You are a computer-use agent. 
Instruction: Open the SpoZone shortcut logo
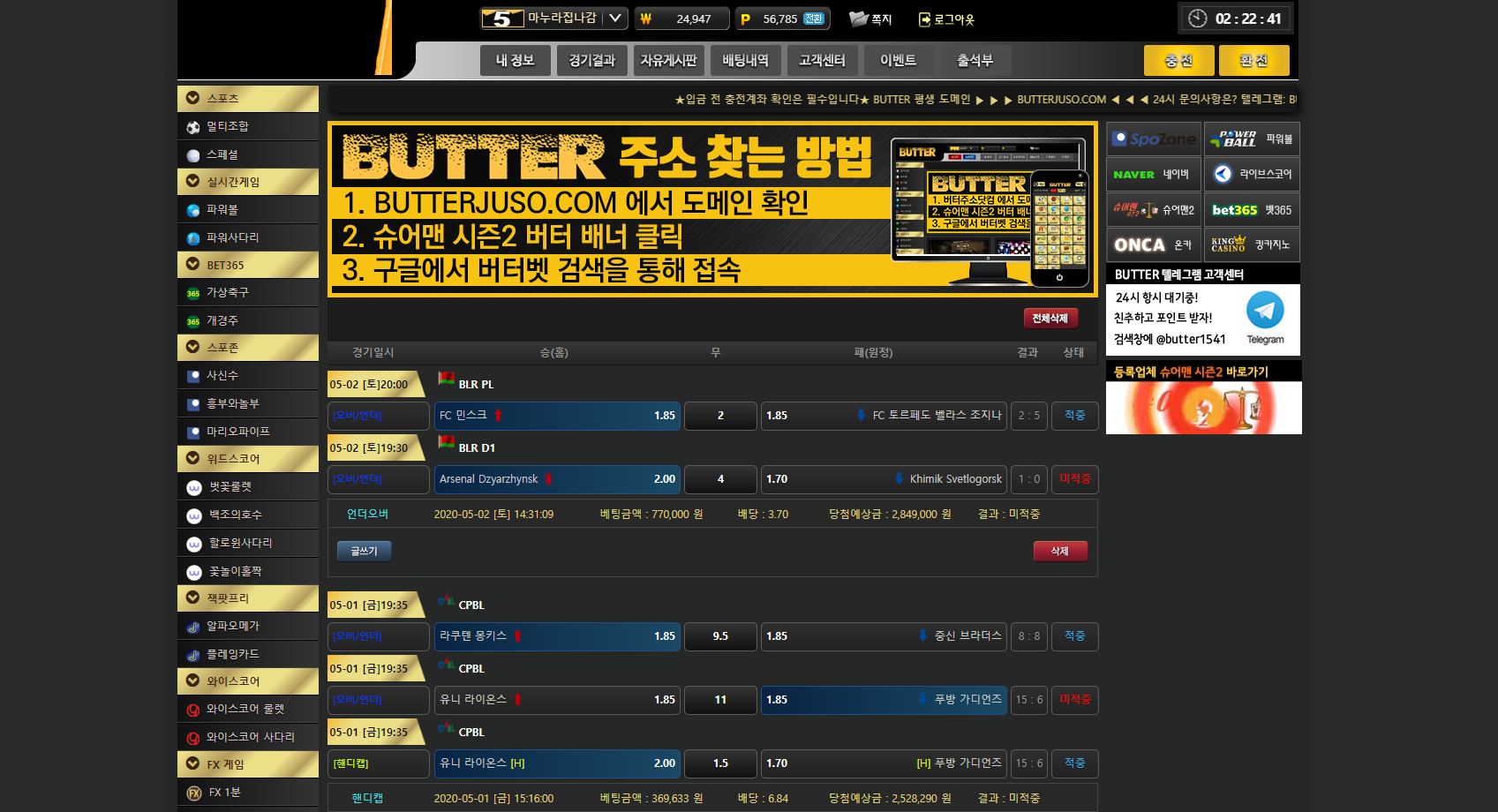pyautogui.click(x=1154, y=139)
